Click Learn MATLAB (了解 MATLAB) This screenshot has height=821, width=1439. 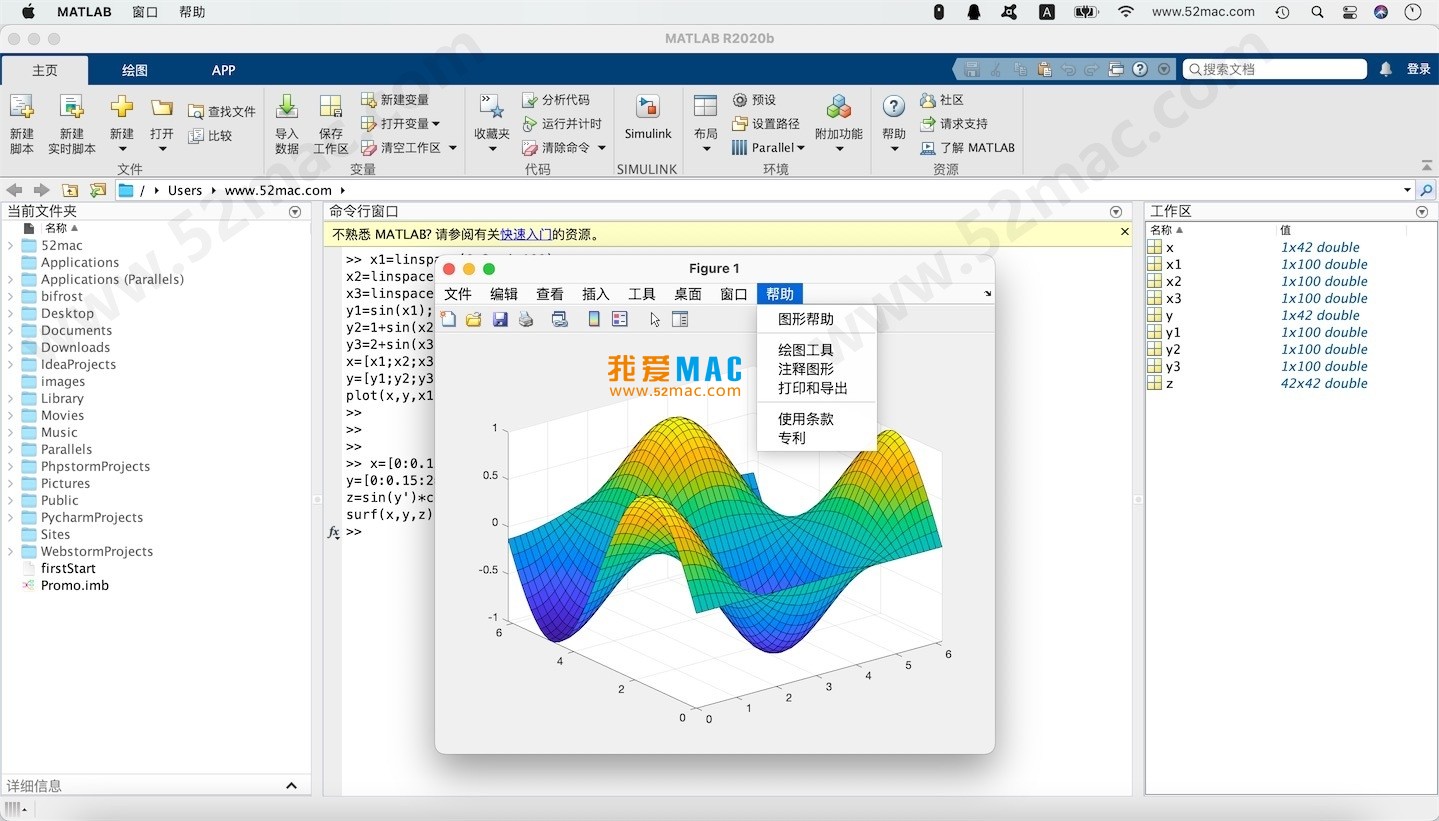(967, 148)
